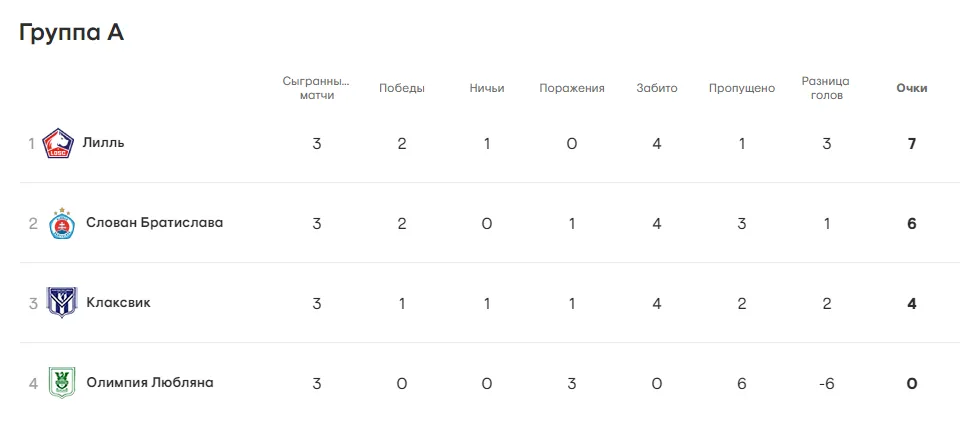Screen dimensions: 960x421
Task: Click the Пропущено column header
Action: pyautogui.click(x=742, y=88)
